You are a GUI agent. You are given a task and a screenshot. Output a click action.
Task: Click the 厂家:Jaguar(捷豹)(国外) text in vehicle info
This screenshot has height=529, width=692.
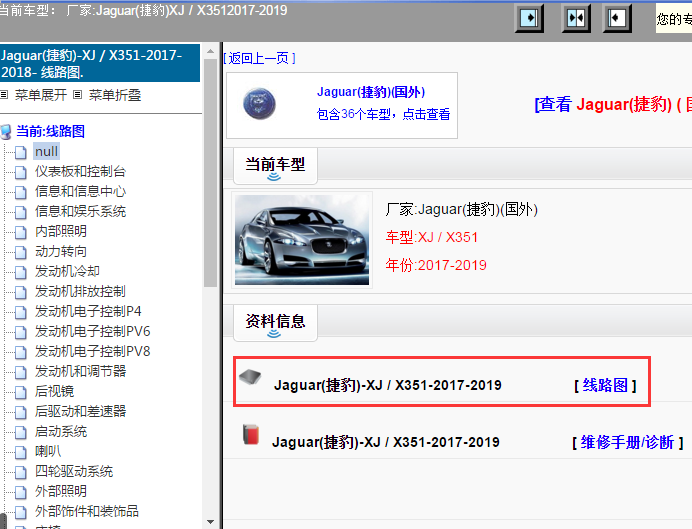[x=462, y=209]
